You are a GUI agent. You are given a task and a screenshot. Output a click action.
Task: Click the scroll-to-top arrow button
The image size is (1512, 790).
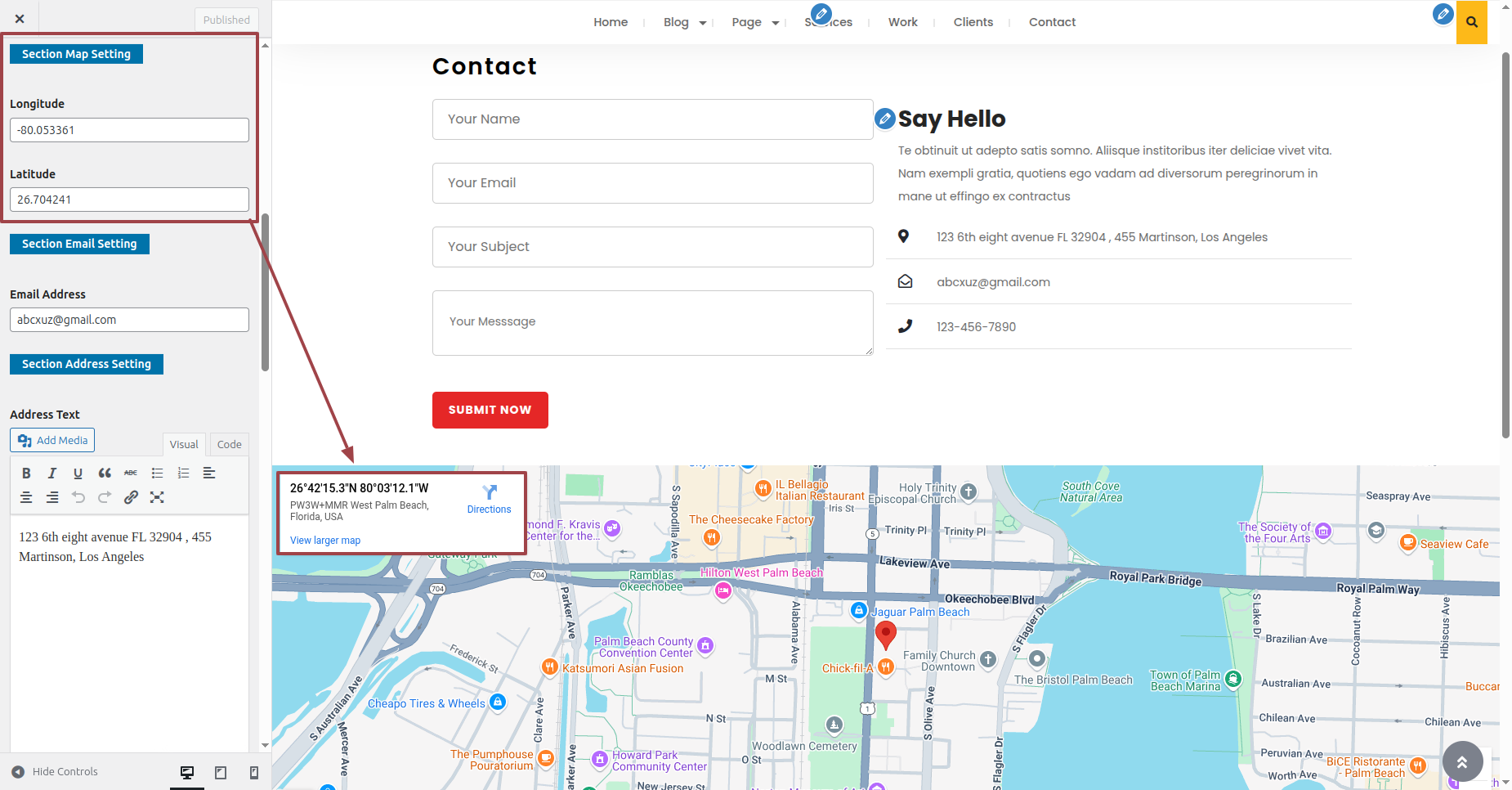(1463, 761)
